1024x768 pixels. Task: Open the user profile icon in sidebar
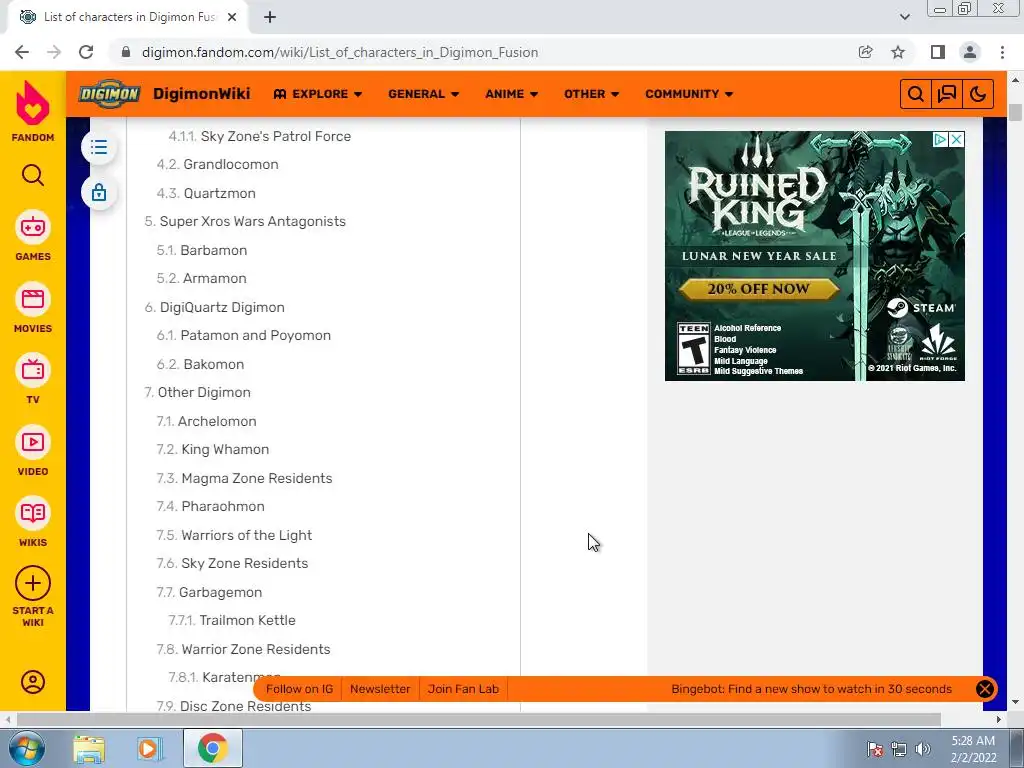pyautogui.click(x=33, y=682)
